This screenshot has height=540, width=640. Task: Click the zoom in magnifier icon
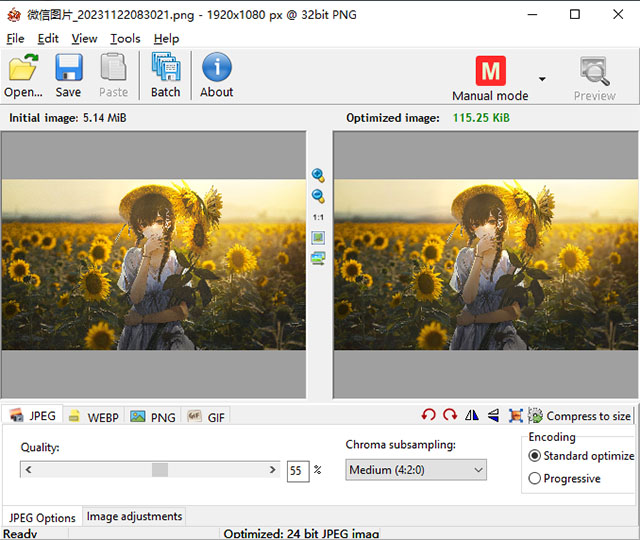coord(318,175)
